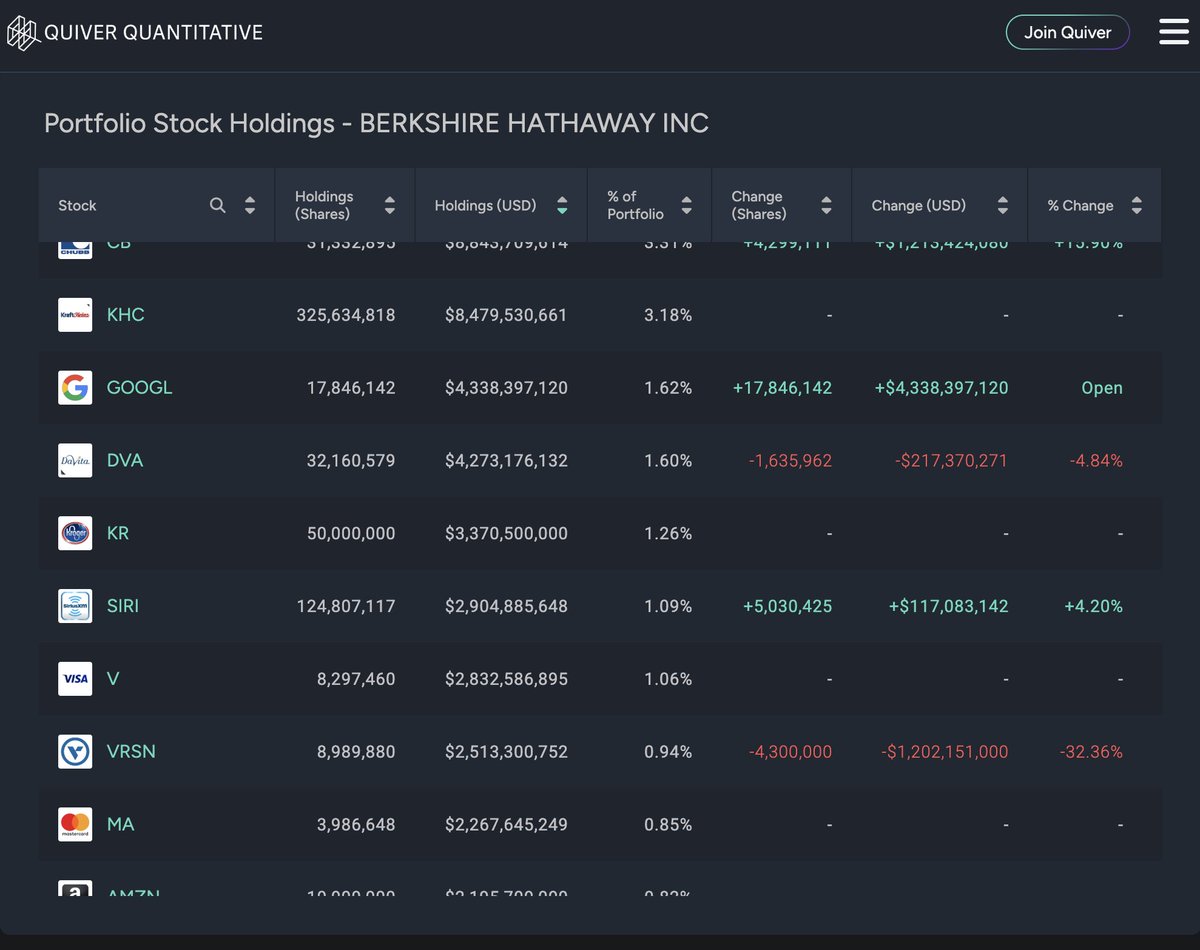Open the SIRI ticker link
Viewport: 1200px width, 950px height.
pyautogui.click(x=123, y=606)
